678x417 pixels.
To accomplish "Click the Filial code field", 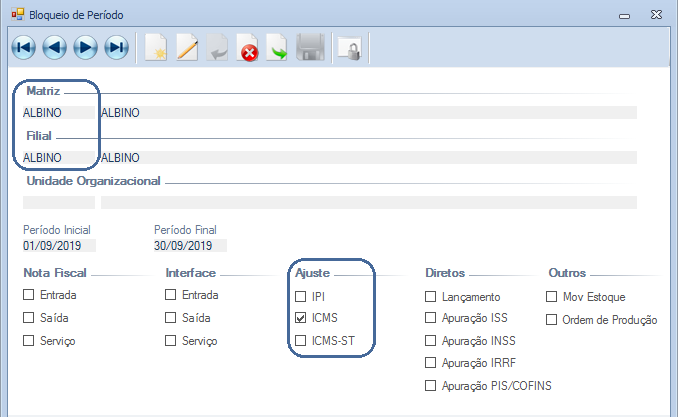I will tap(59, 157).
